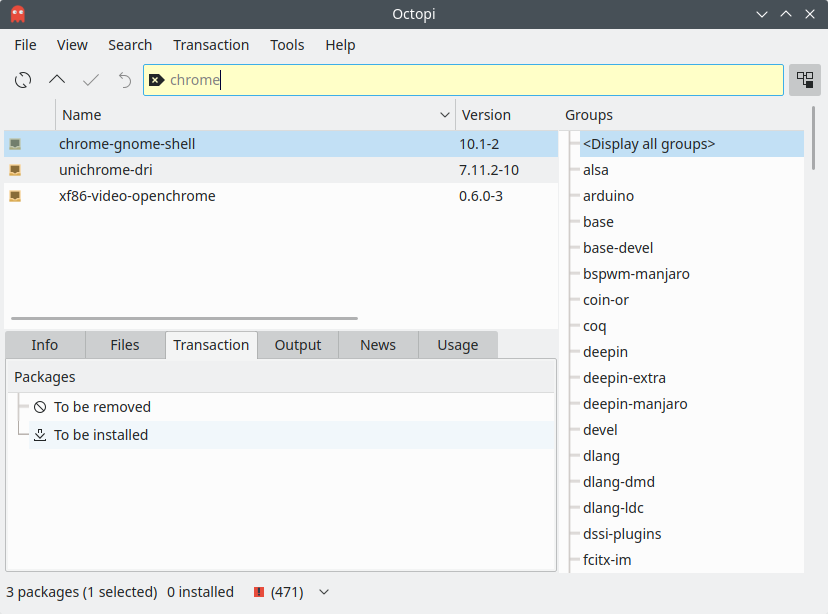Screen dimensions: 828x614
Task: Expand the statusbar outdated packages chevron
Action: (x=323, y=592)
